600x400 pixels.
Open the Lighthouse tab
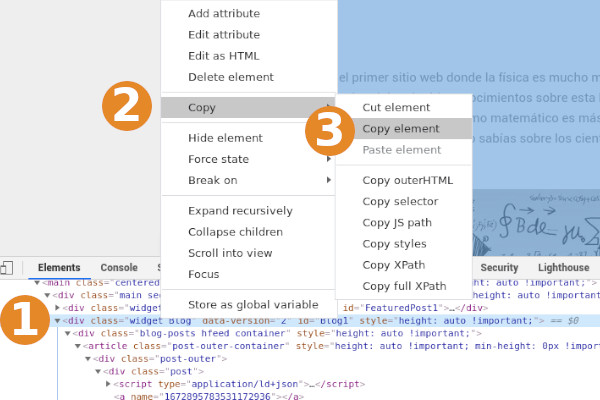coord(563,268)
